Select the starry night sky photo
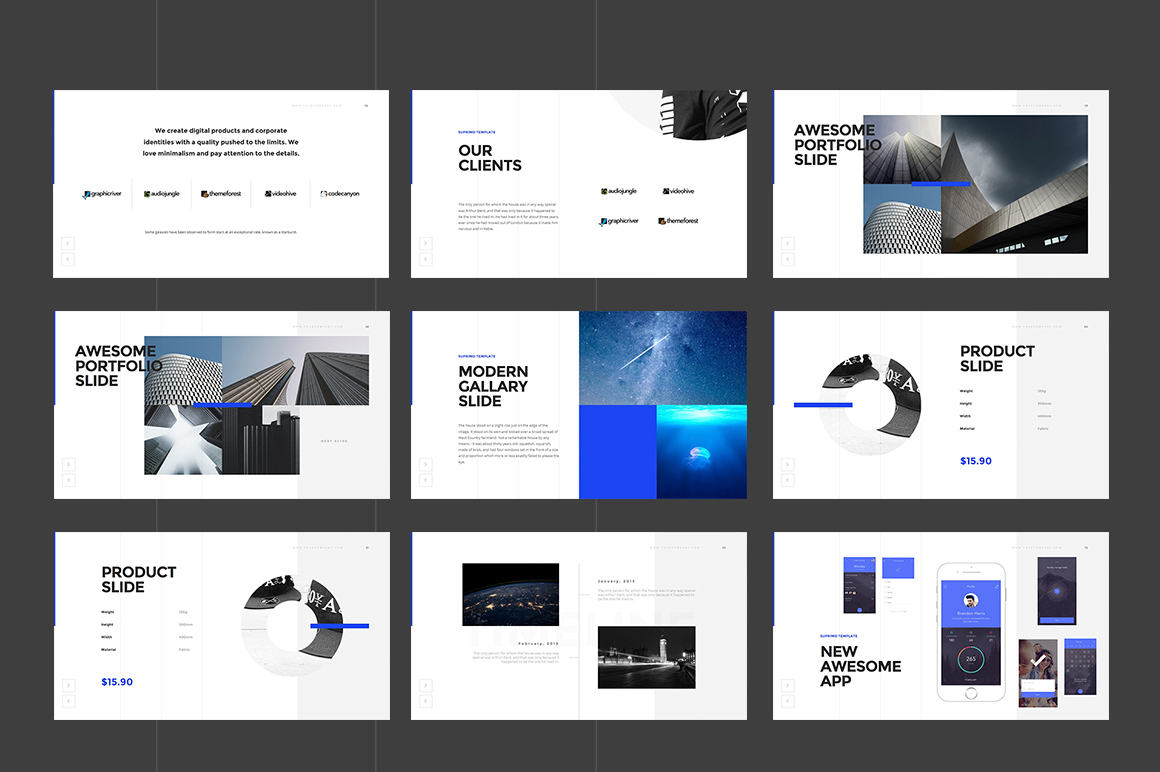The image size is (1160, 772). coord(662,357)
